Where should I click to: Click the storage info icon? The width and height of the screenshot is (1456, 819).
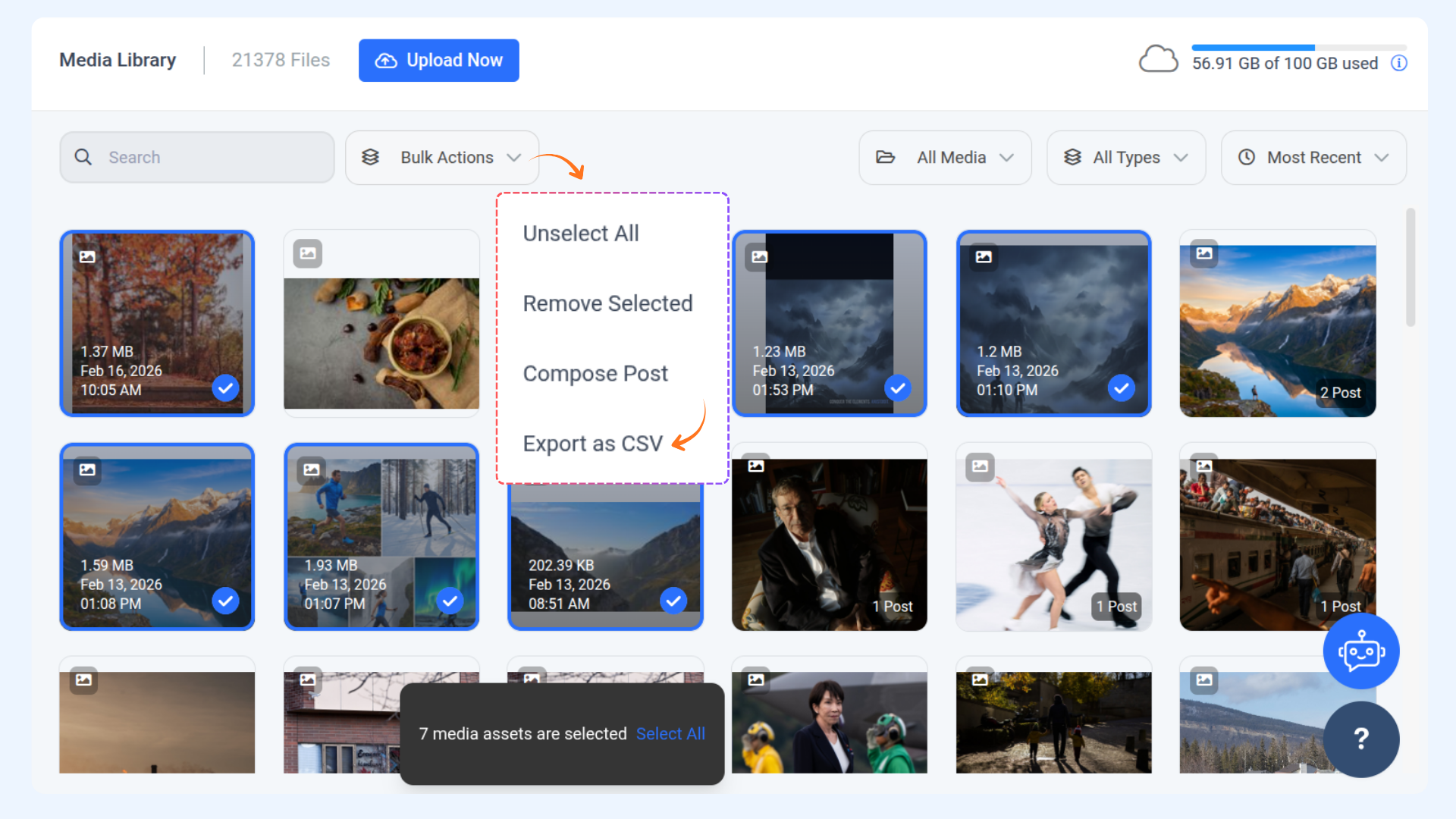[1399, 63]
